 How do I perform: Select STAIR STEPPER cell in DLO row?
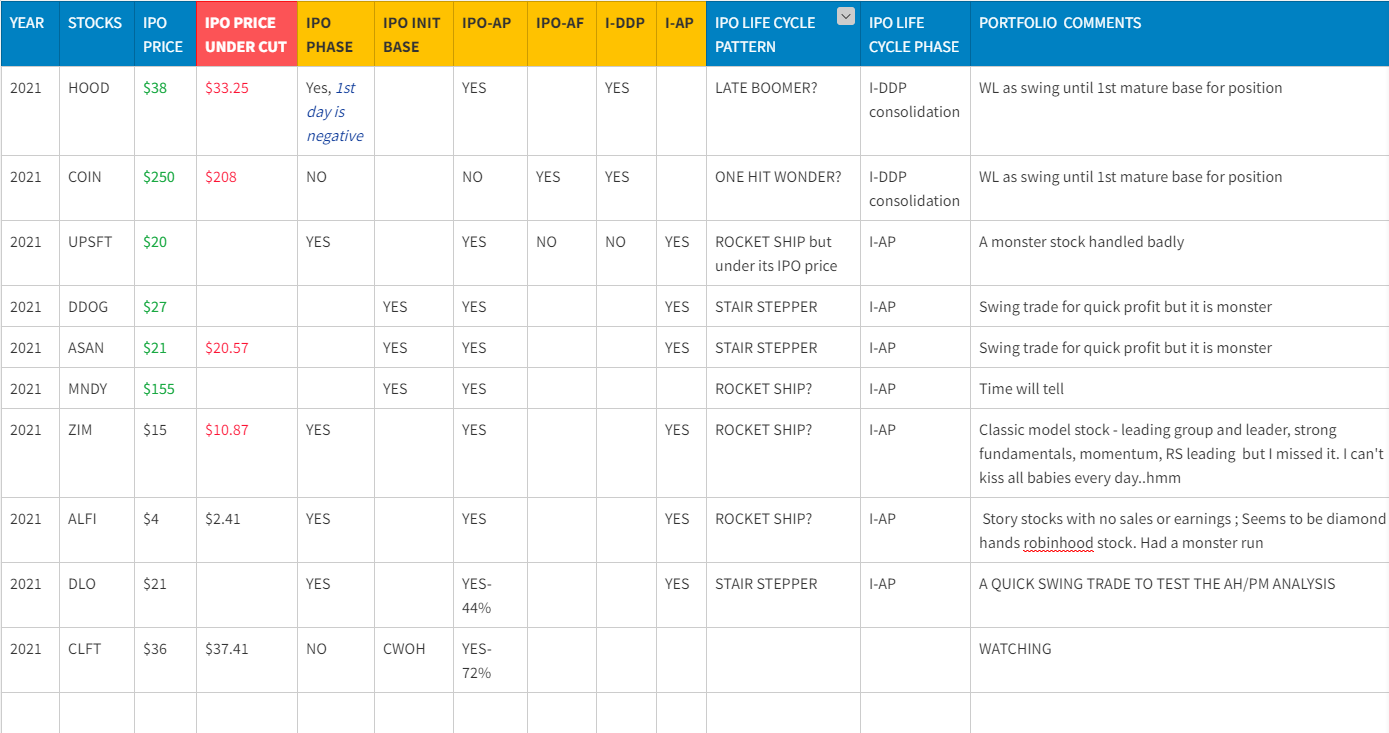pyautogui.click(x=783, y=595)
